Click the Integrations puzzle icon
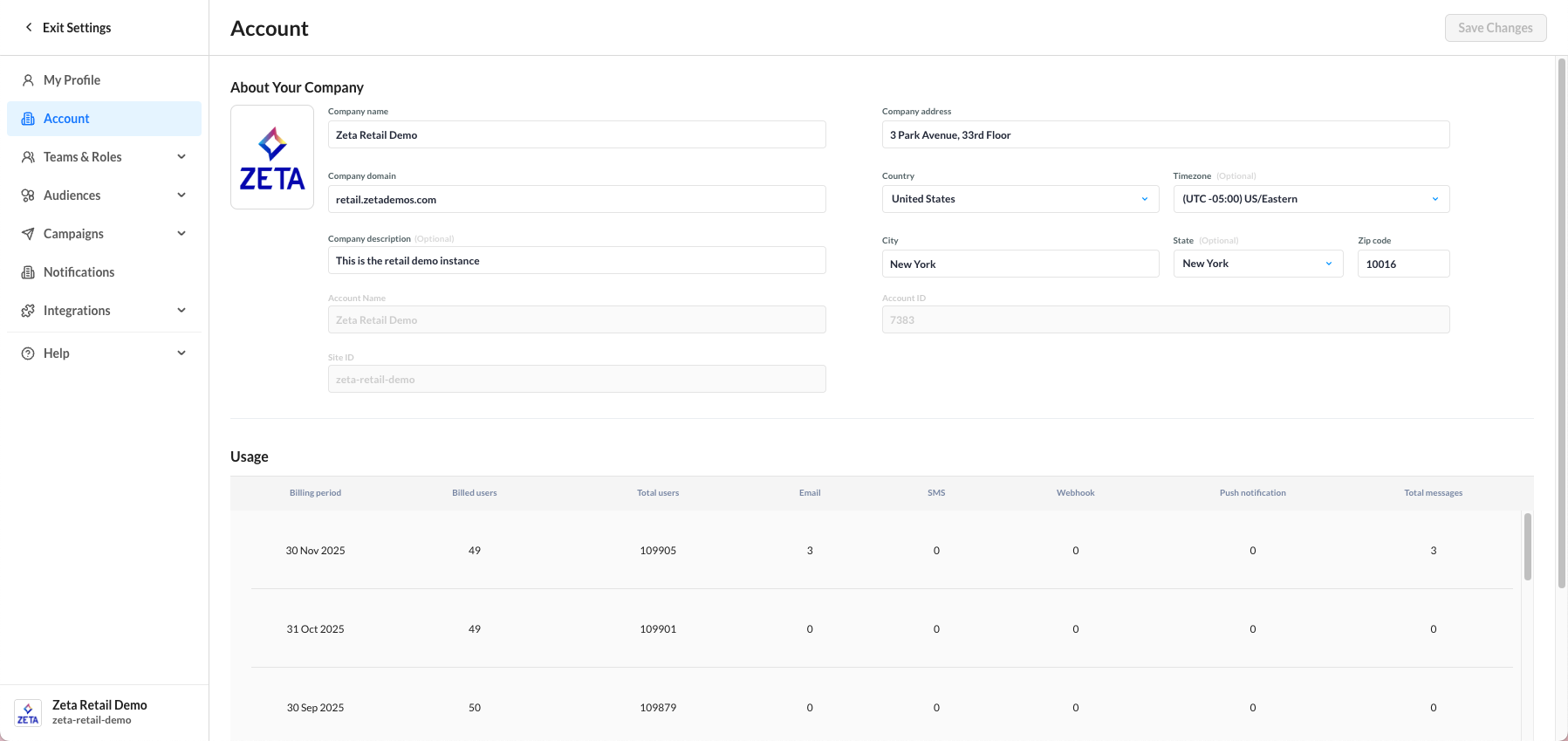Viewport: 1568px width, 741px height. (x=28, y=311)
